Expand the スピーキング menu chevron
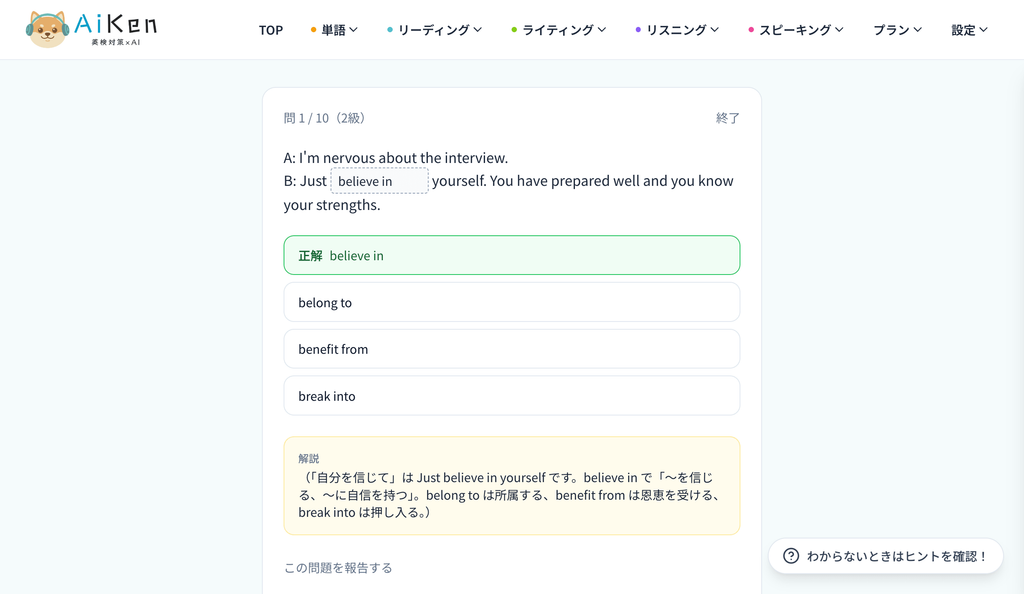 point(839,30)
